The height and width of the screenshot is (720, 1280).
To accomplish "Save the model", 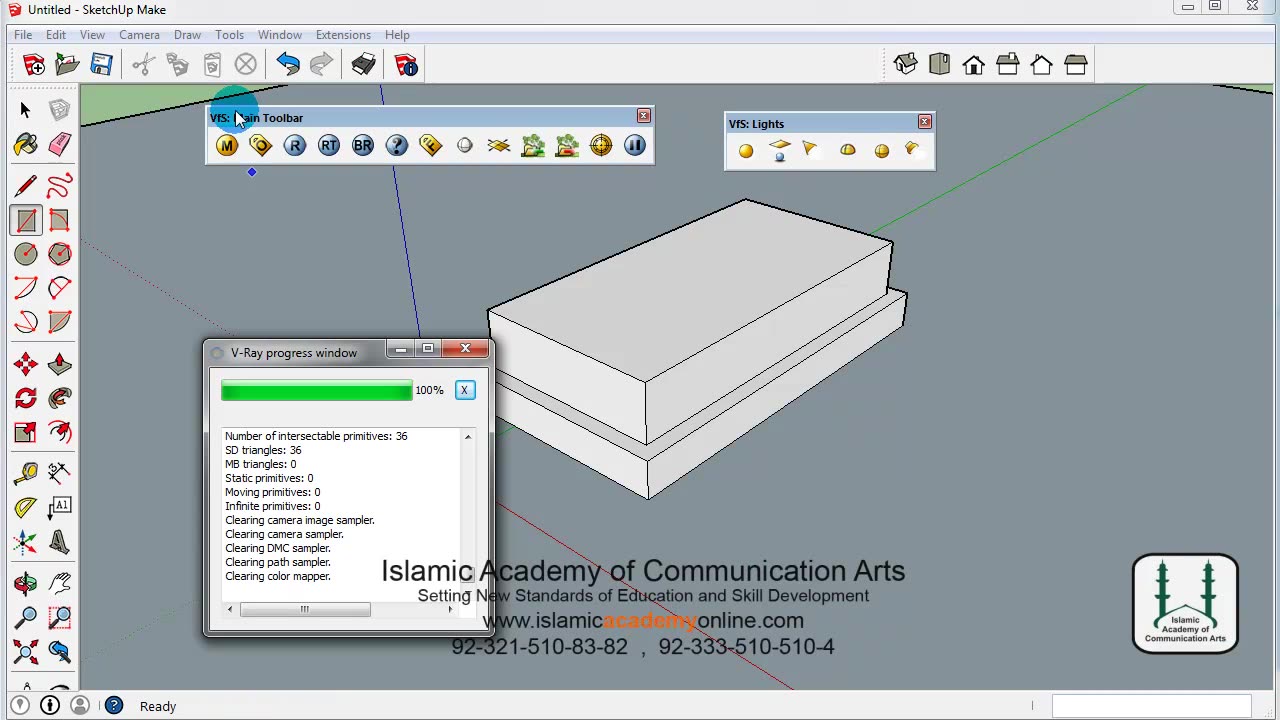I will point(101,65).
